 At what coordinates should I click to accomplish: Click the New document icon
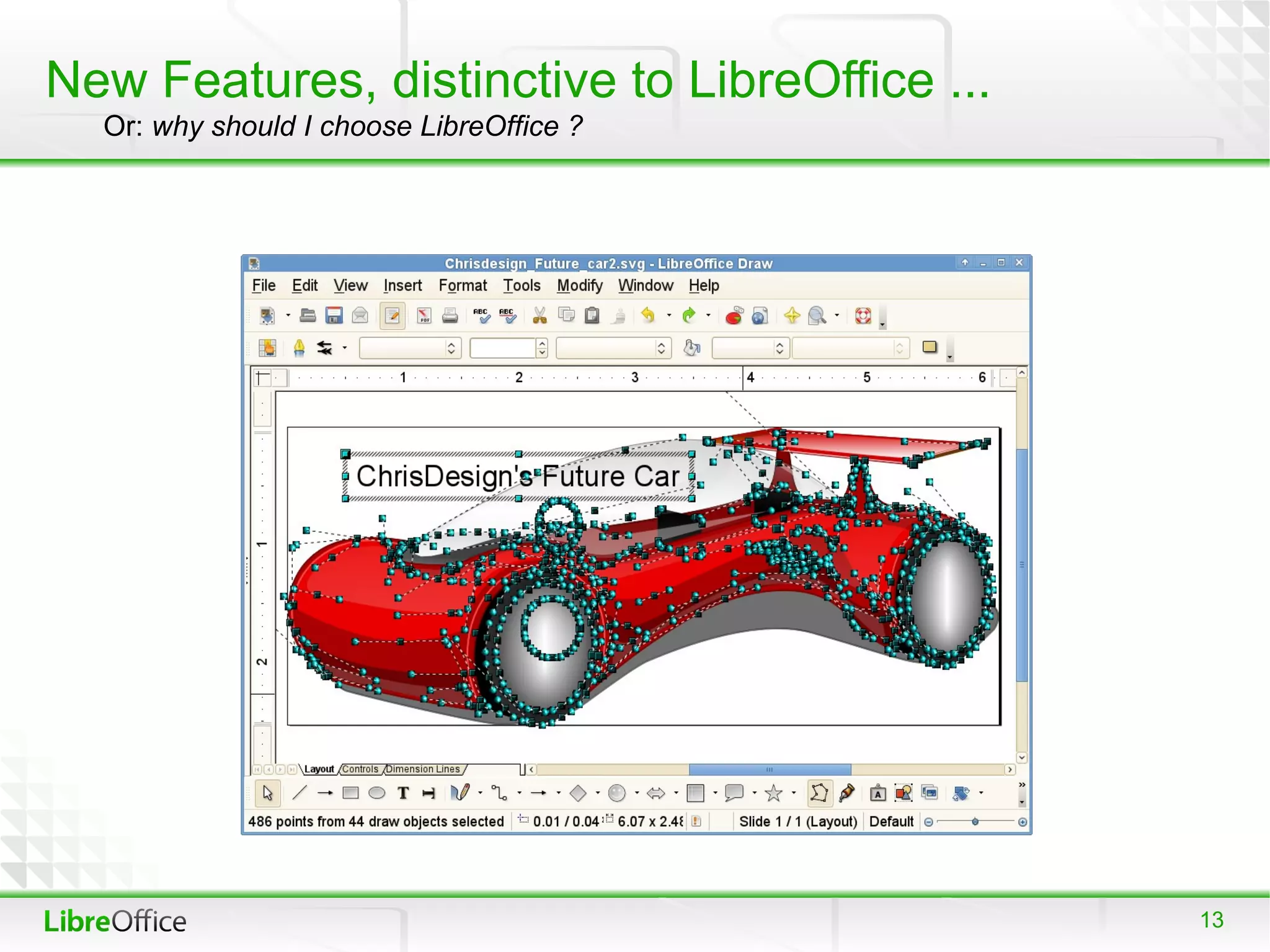[267, 316]
